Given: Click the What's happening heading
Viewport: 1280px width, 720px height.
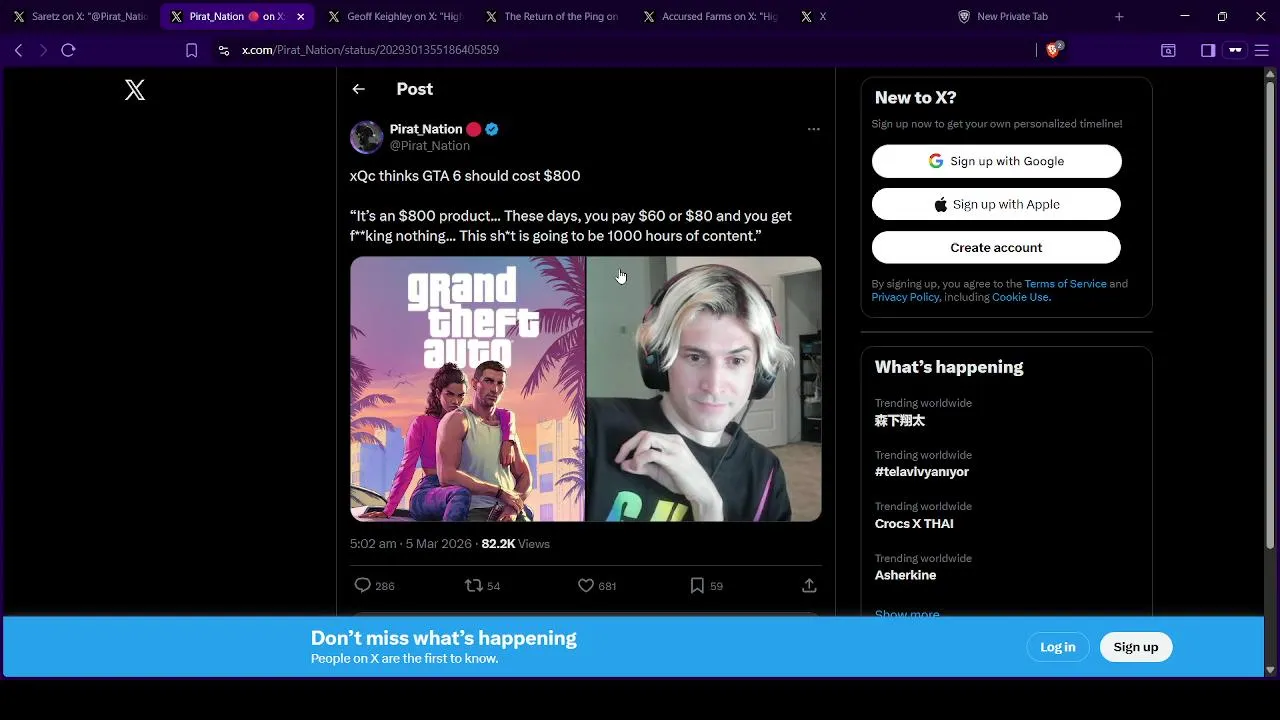Looking at the screenshot, I should tap(949, 367).
